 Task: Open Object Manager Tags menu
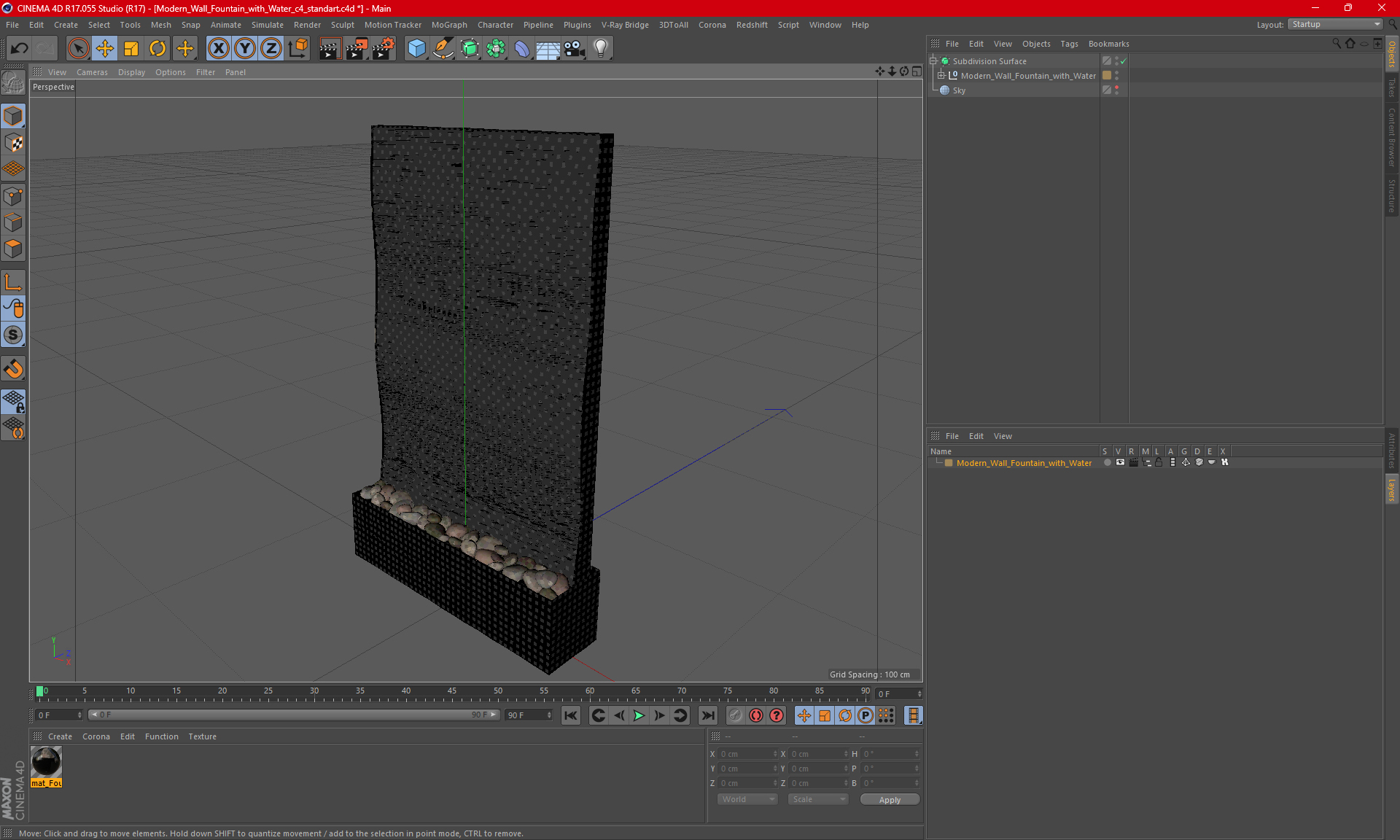click(1069, 44)
